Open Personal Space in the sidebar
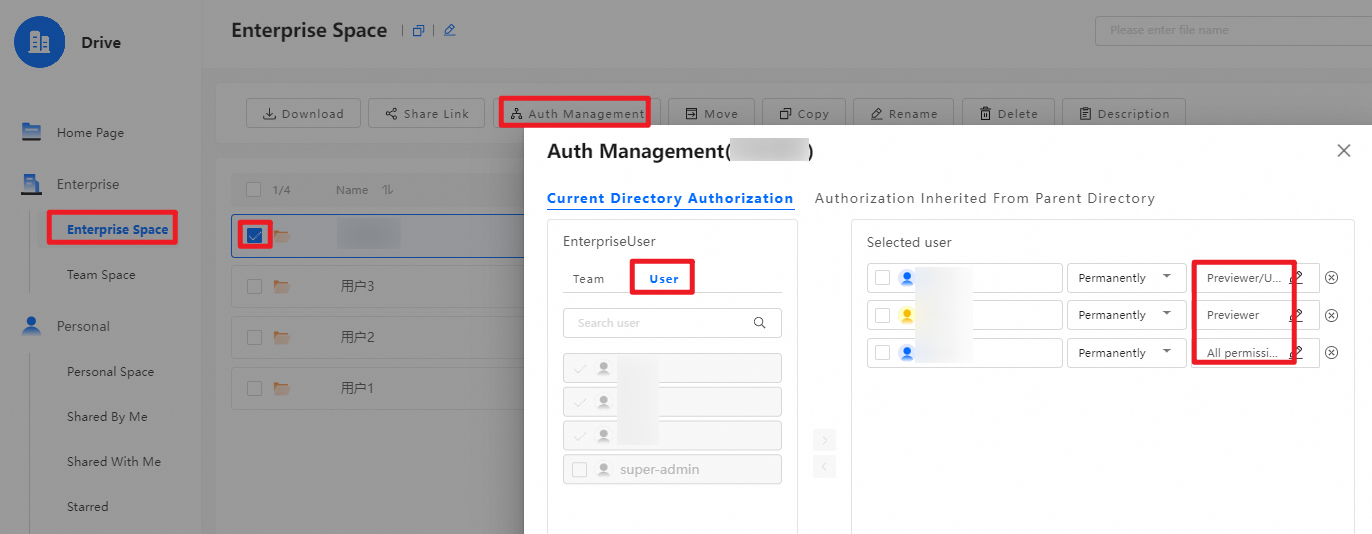This screenshot has height=534, width=1372. (110, 372)
